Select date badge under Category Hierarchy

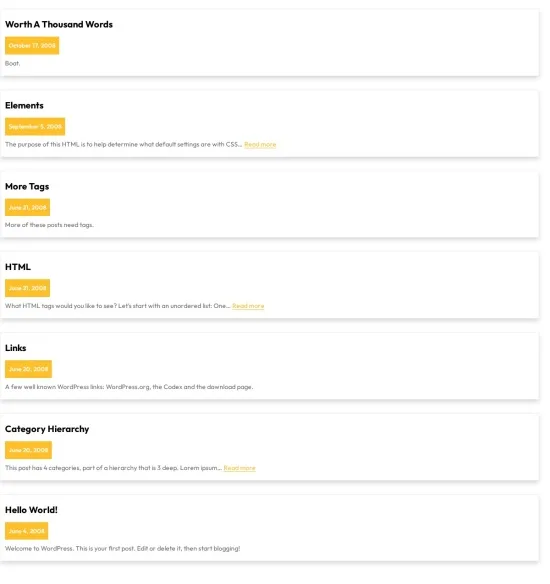(28, 450)
